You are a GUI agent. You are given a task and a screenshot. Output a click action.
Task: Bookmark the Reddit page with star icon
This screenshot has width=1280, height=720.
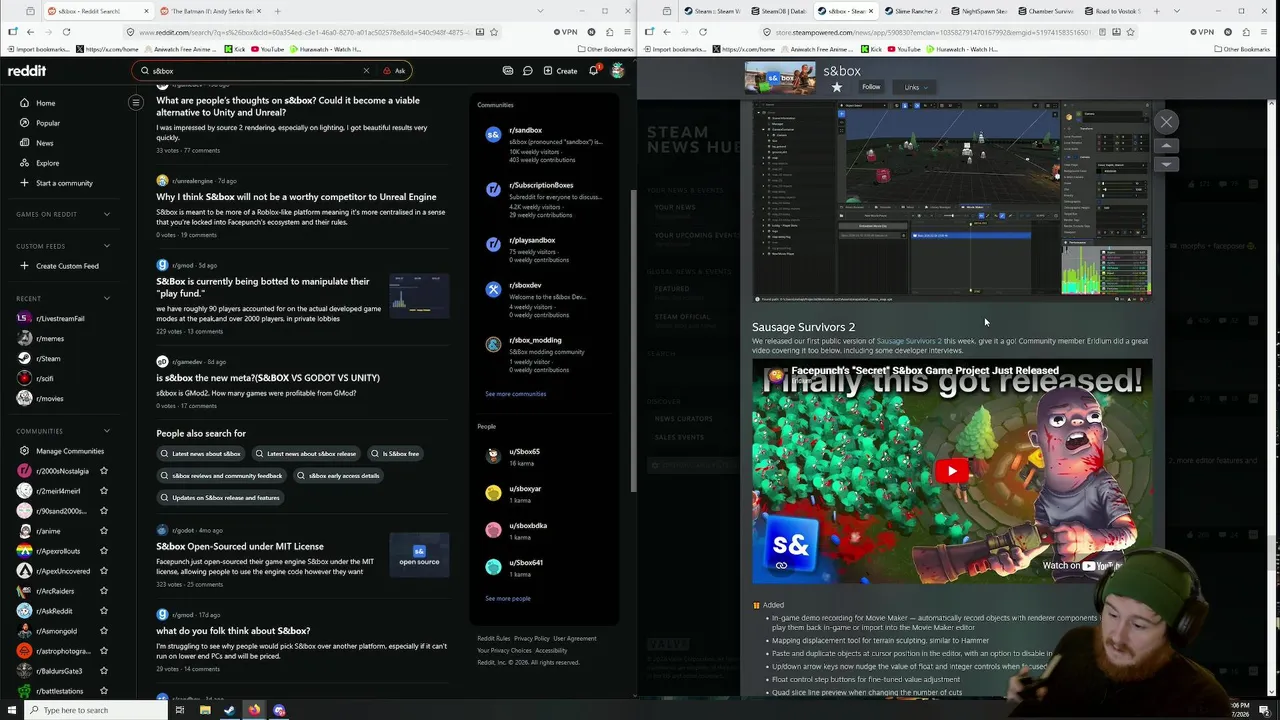pos(494,32)
